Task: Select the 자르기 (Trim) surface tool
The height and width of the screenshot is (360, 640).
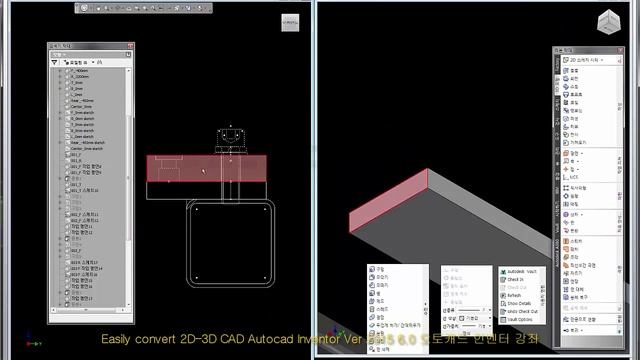Action: click(573, 273)
